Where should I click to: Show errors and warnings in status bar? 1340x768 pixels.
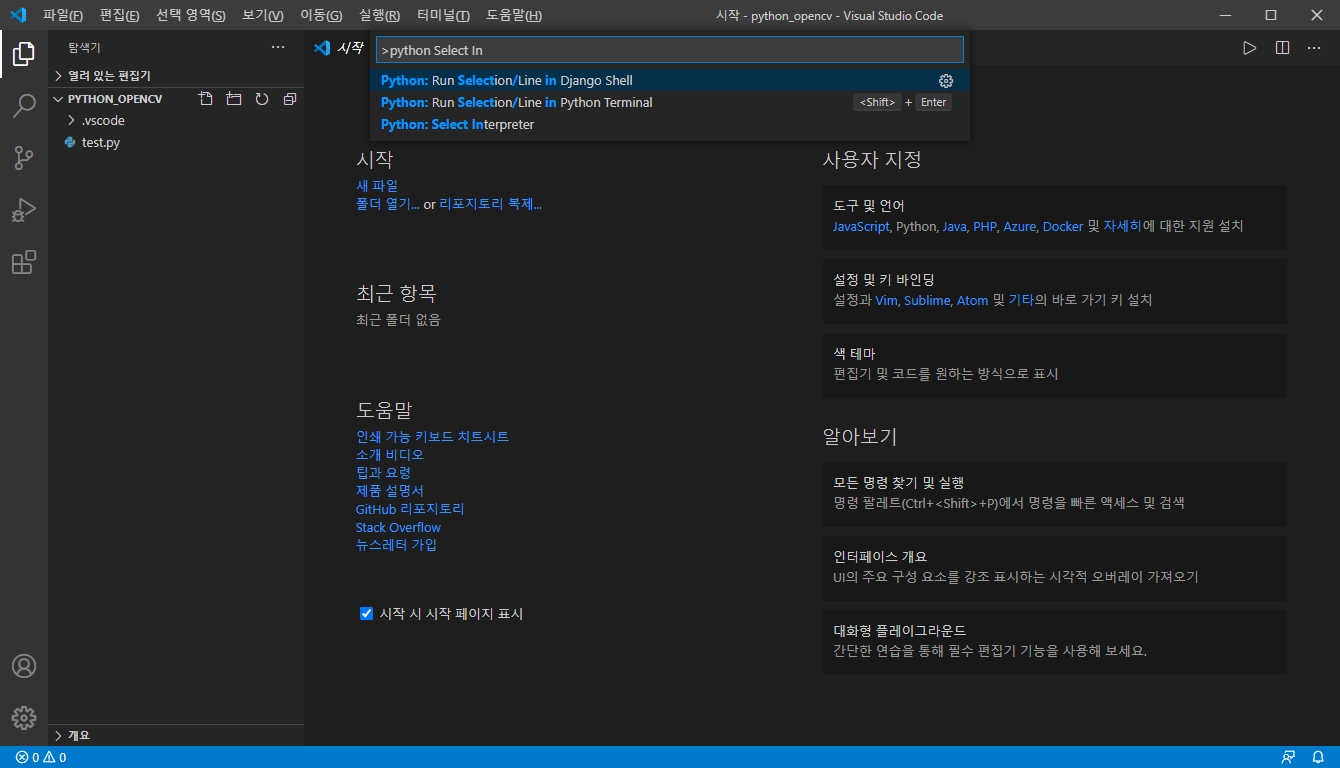[41, 757]
